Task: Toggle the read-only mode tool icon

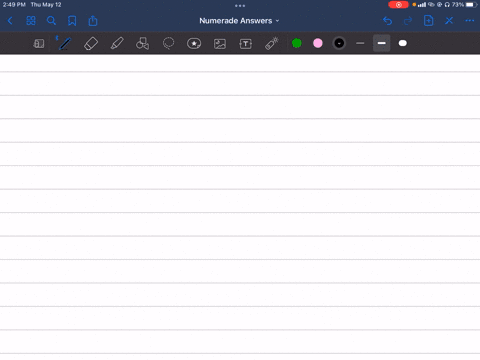Action: 39,44
